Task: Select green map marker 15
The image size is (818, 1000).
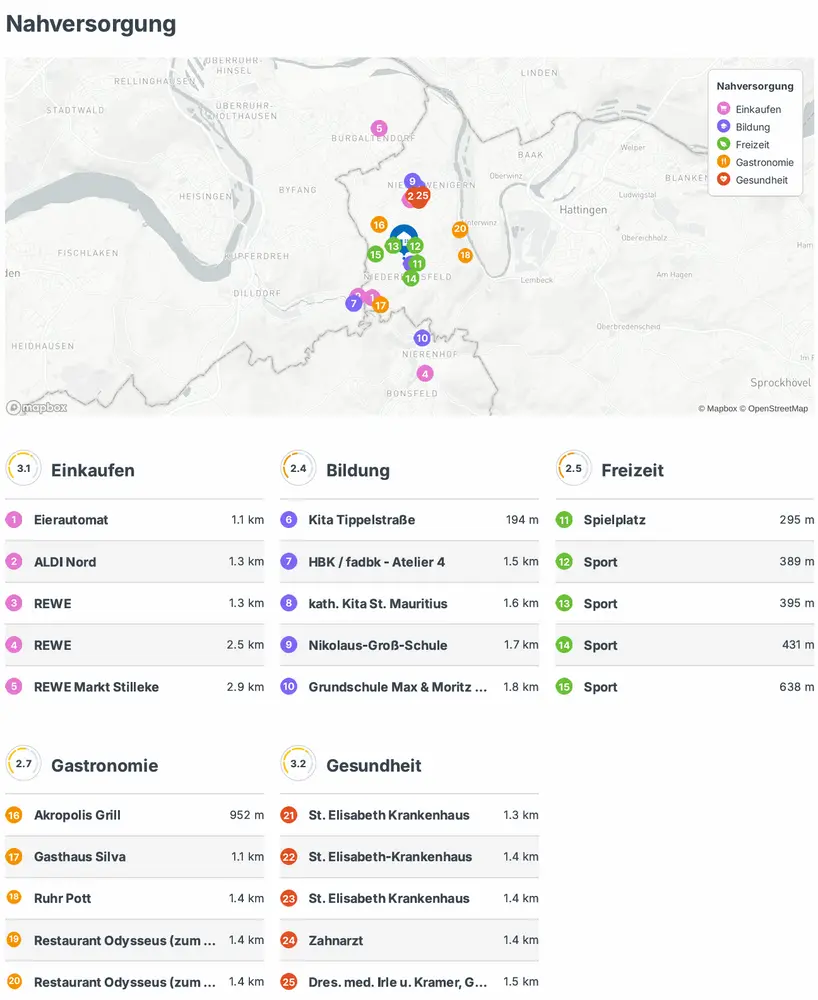Action: point(375,254)
